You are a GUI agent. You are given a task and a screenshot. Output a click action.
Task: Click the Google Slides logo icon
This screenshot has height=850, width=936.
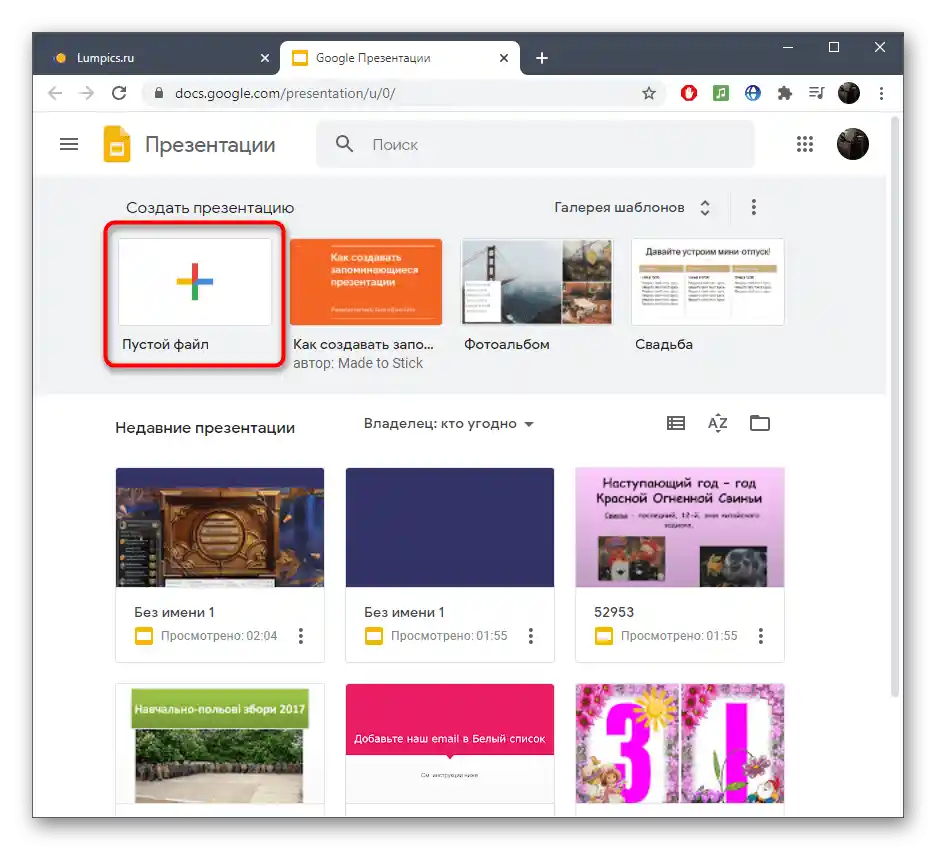pos(117,144)
